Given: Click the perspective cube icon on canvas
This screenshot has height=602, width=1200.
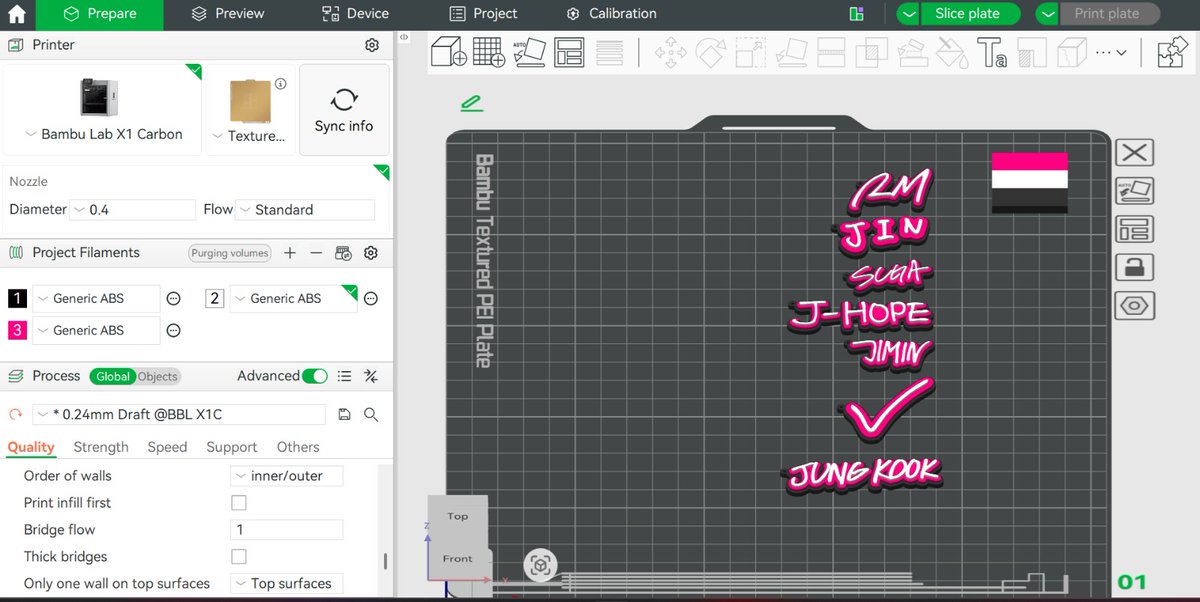Looking at the screenshot, I should pyautogui.click(x=540, y=565).
